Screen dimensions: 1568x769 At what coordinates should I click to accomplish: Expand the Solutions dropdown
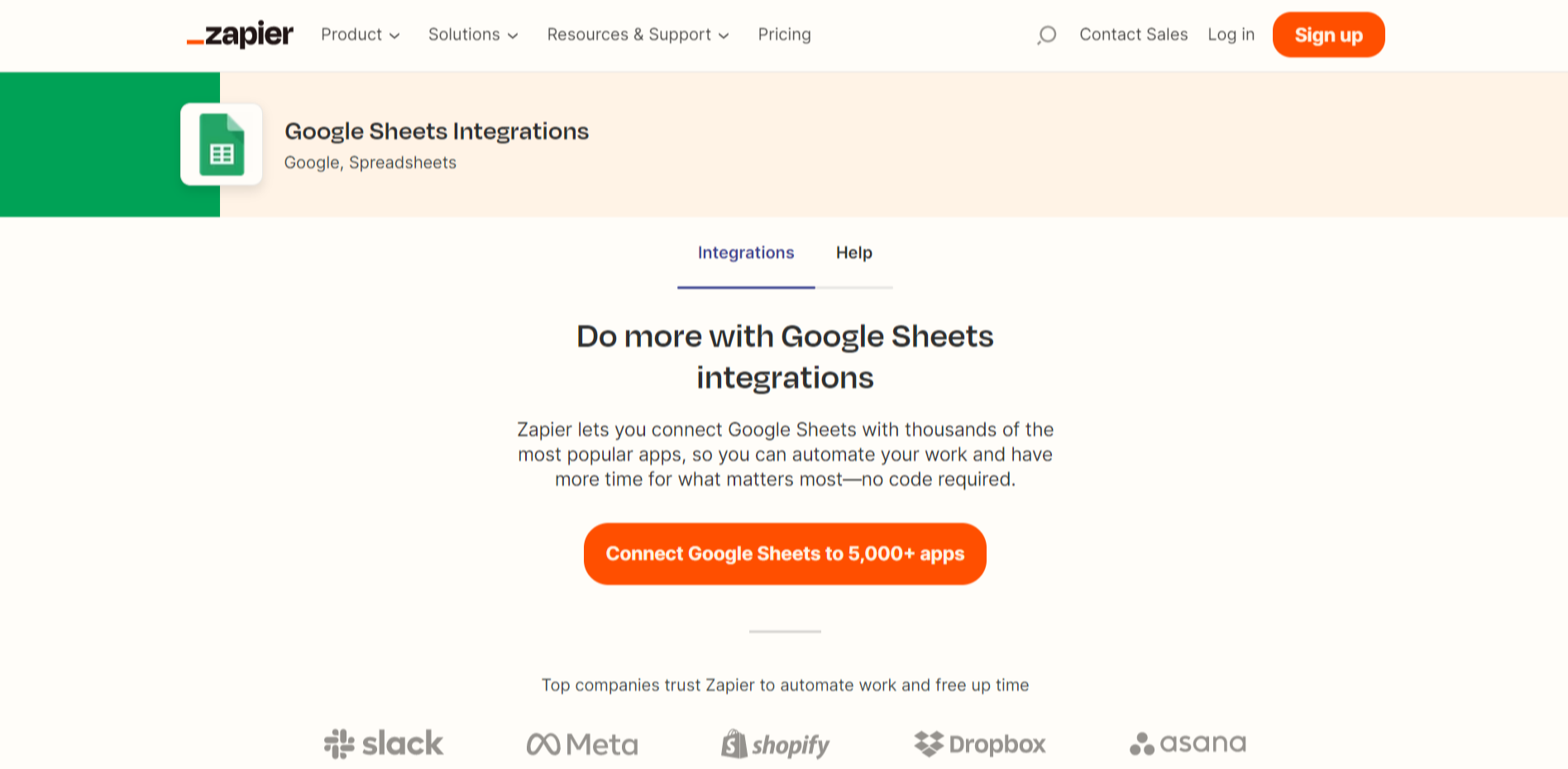pos(473,35)
